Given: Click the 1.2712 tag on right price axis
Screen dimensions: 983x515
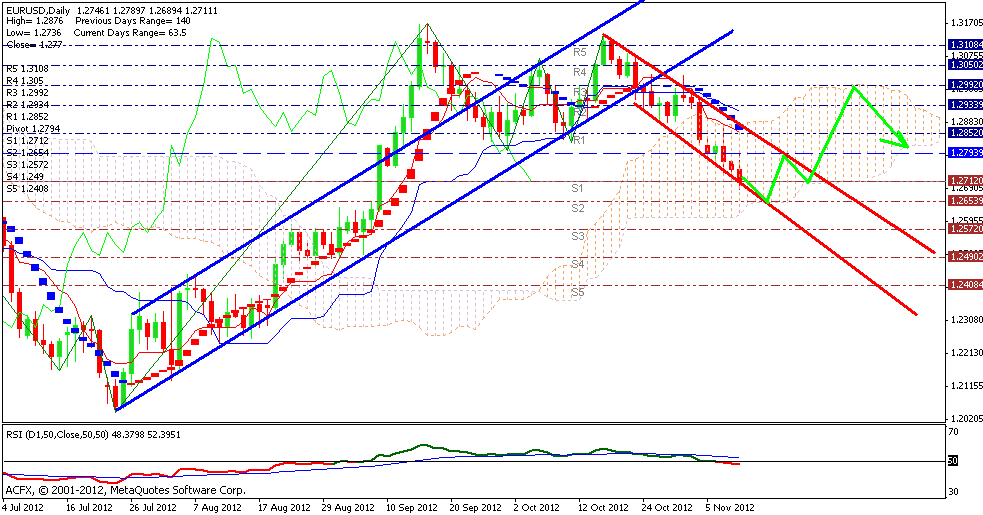Looking at the screenshot, I should tap(964, 181).
